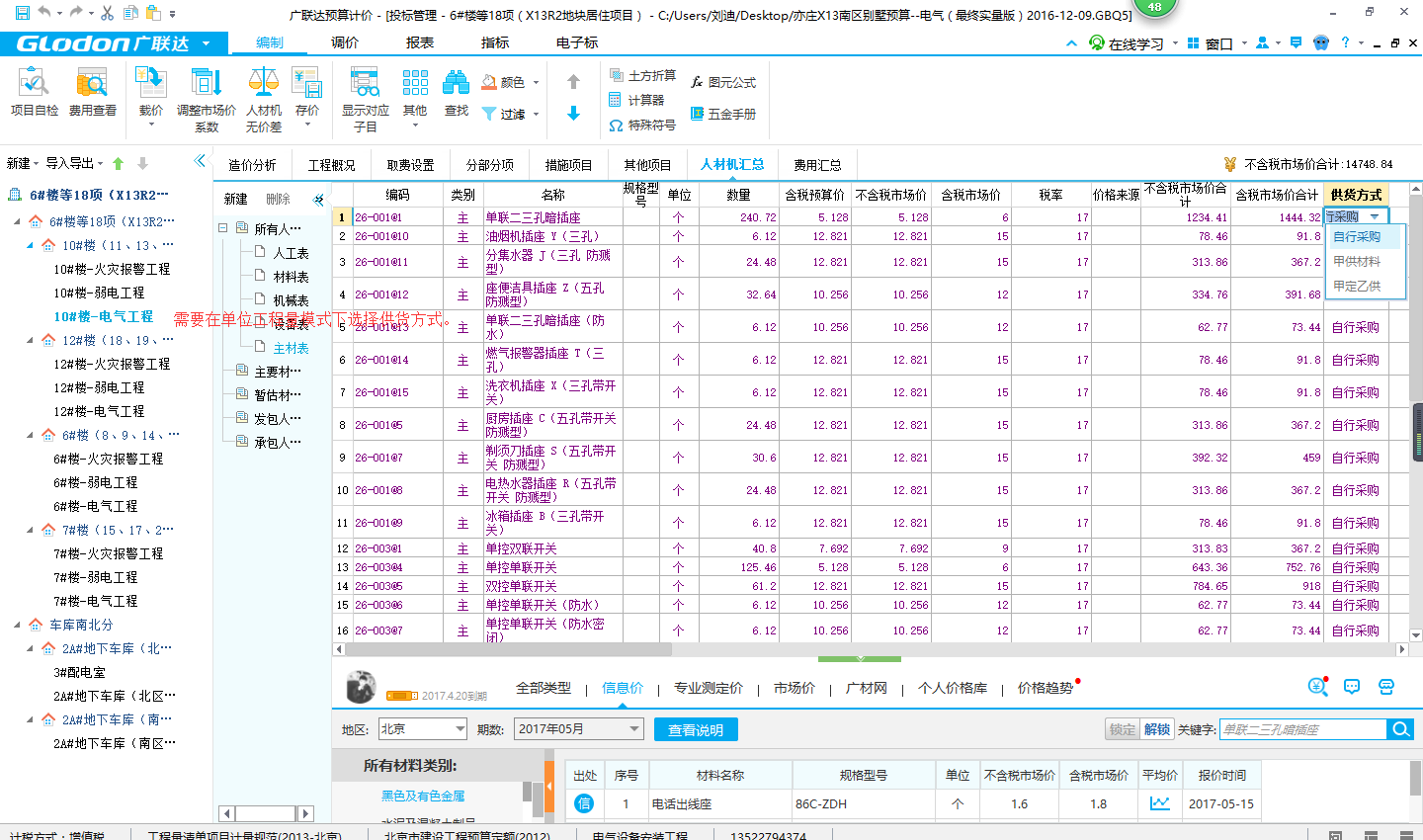Viewport: 1423px width, 840px height.
Task: Click the 新建 button in the materials panel
Action: point(235,199)
